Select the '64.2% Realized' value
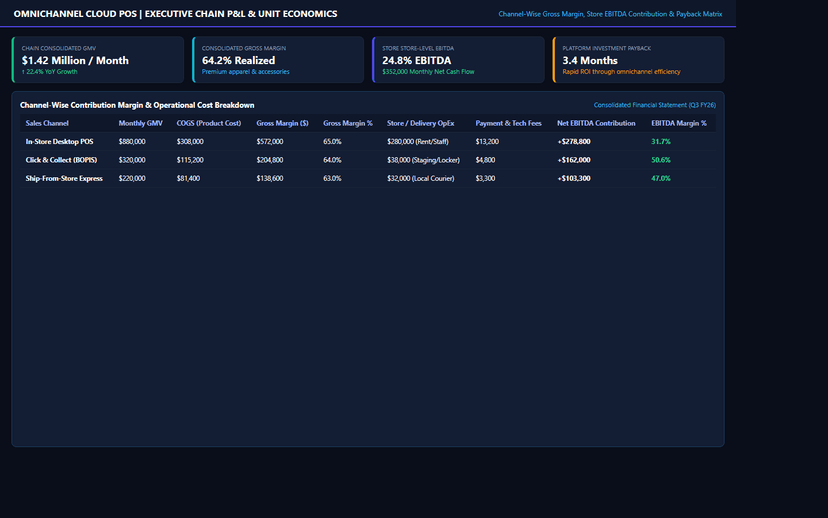828x518 pixels. point(238,60)
